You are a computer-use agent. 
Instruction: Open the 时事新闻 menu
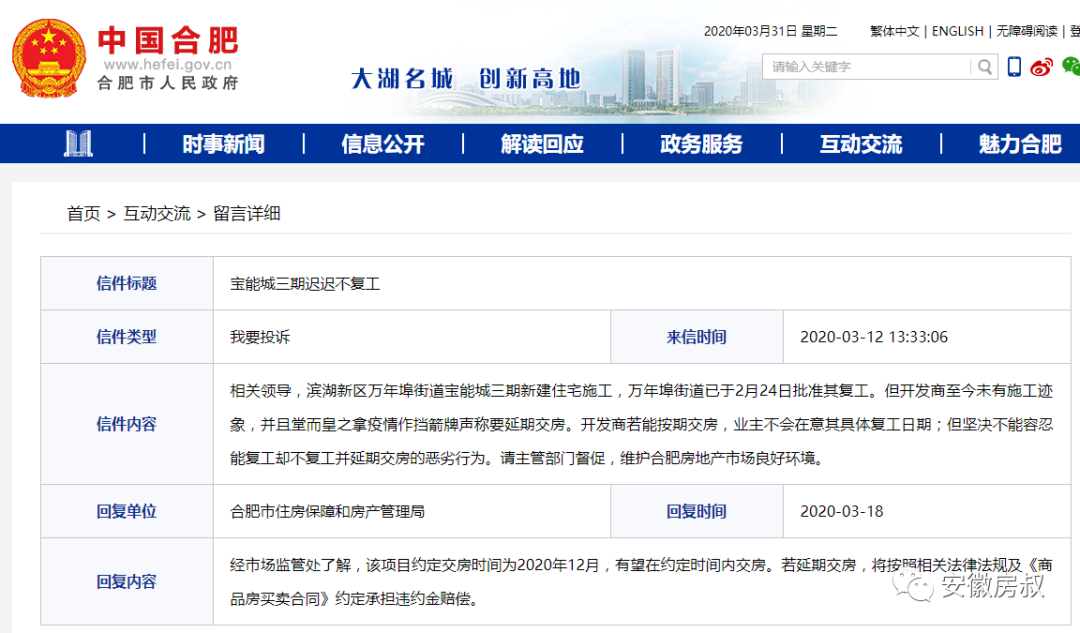(223, 144)
